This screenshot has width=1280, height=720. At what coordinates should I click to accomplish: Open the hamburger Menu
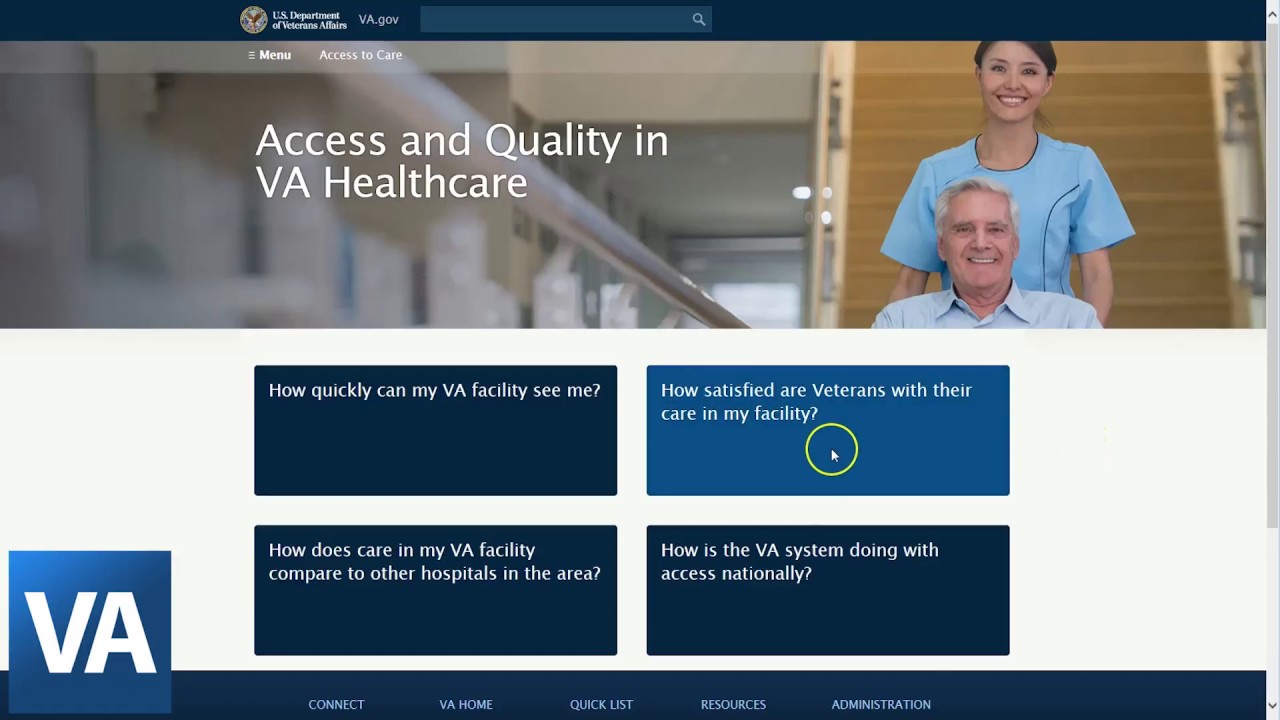pos(270,55)
